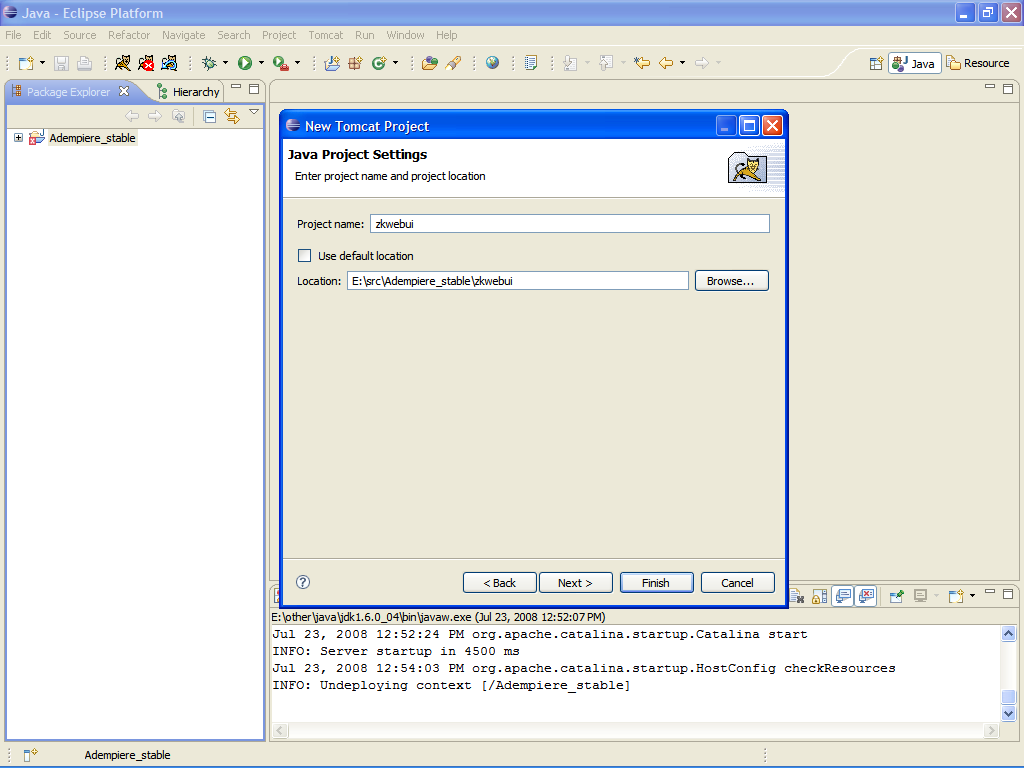
Task: Open the Package Explorer view menu triangle
Action: pyautogui.click(x=254, y=112)
